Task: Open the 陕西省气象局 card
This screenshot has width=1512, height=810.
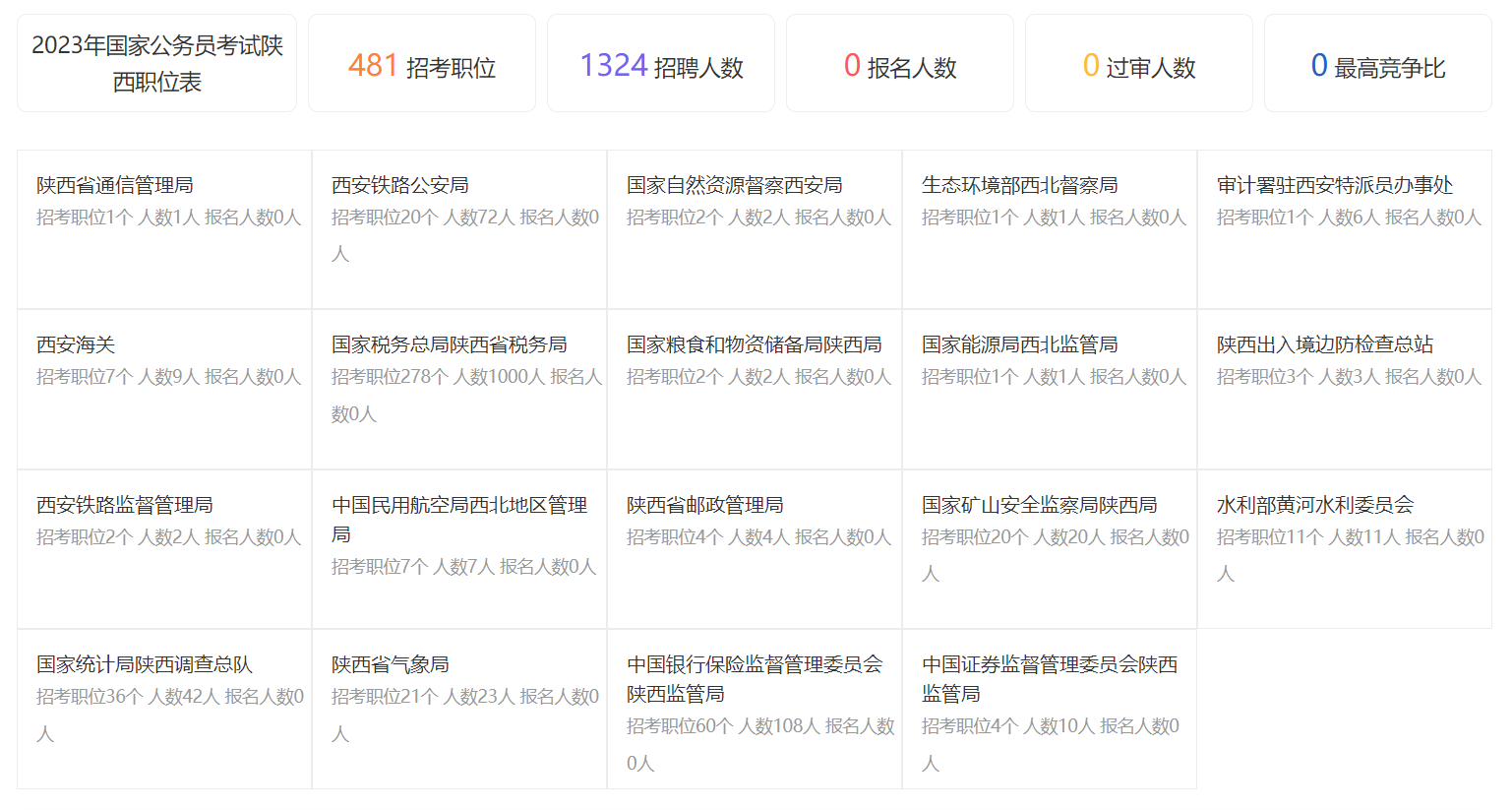Action: (459, 710)
